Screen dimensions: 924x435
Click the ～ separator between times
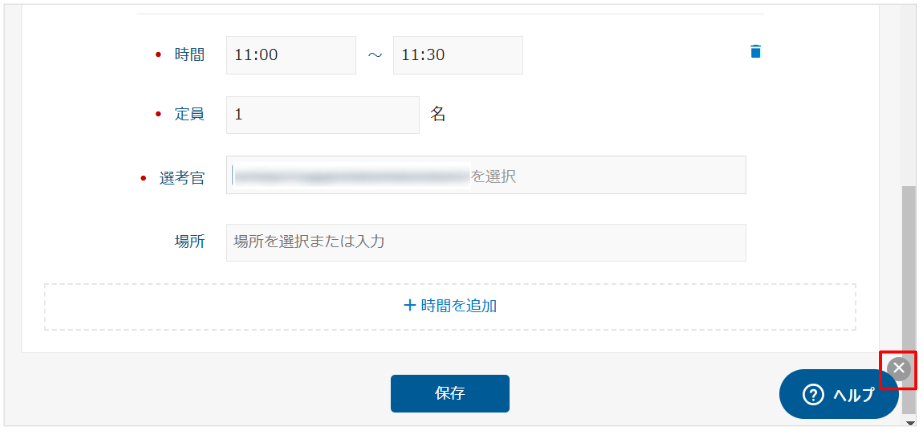pos(374,56)
